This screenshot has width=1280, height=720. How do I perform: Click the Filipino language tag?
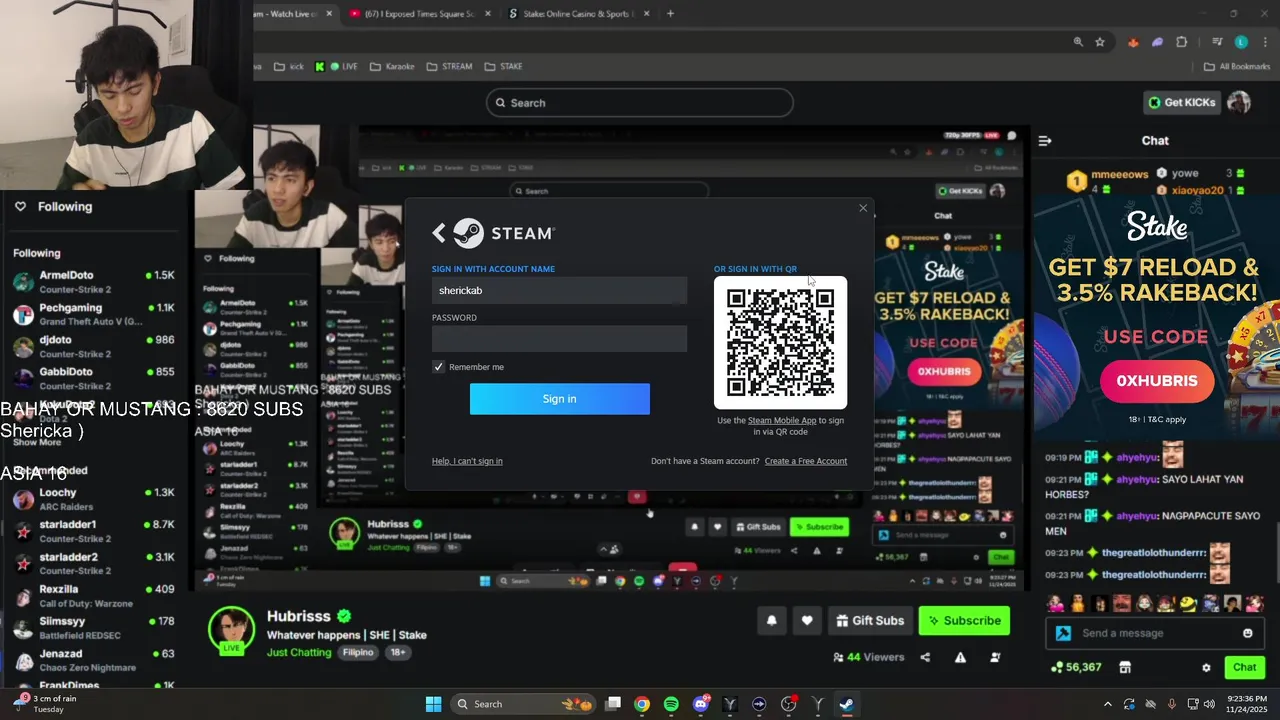(358, 652)
